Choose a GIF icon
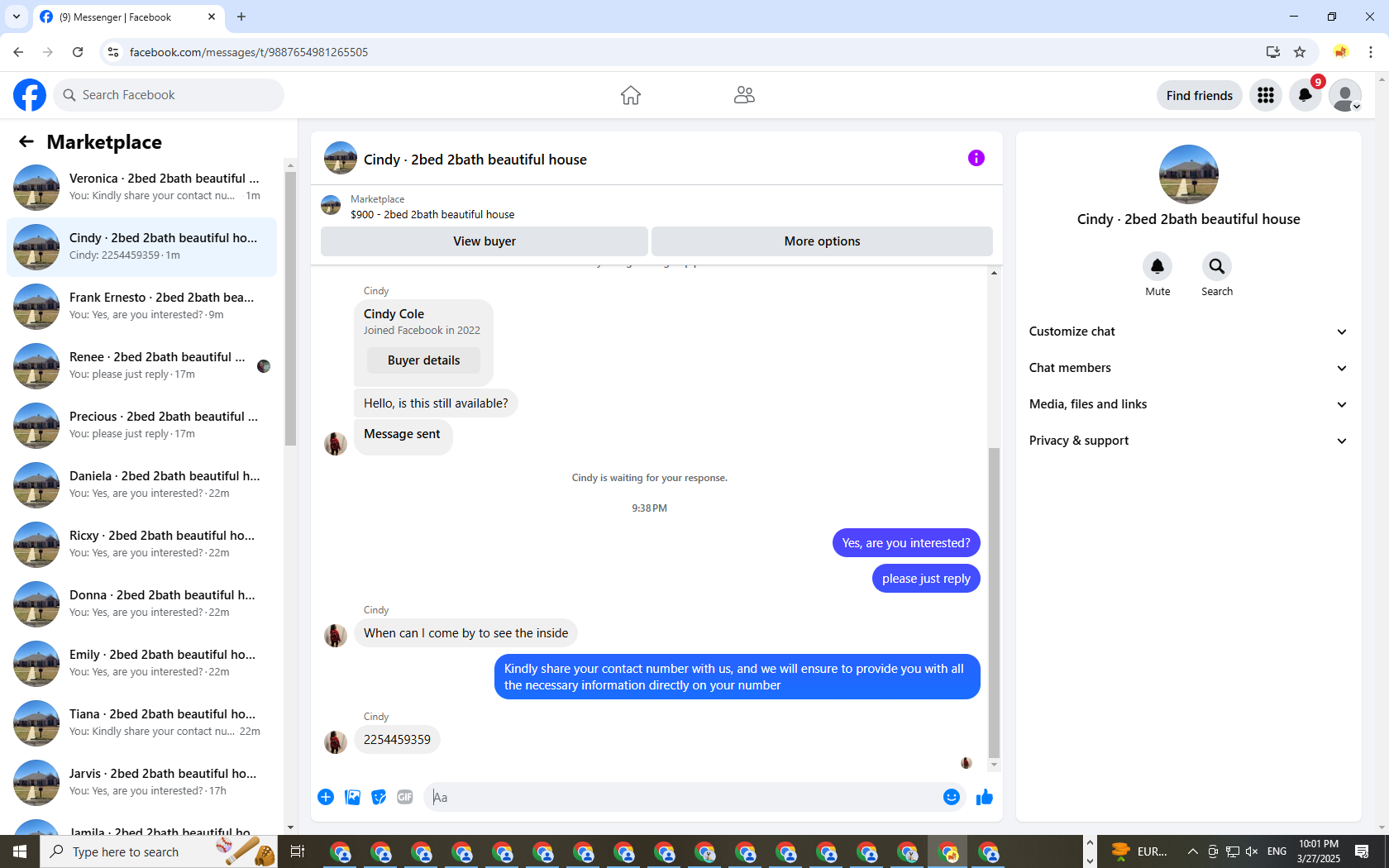 click(x=405, y=797)
